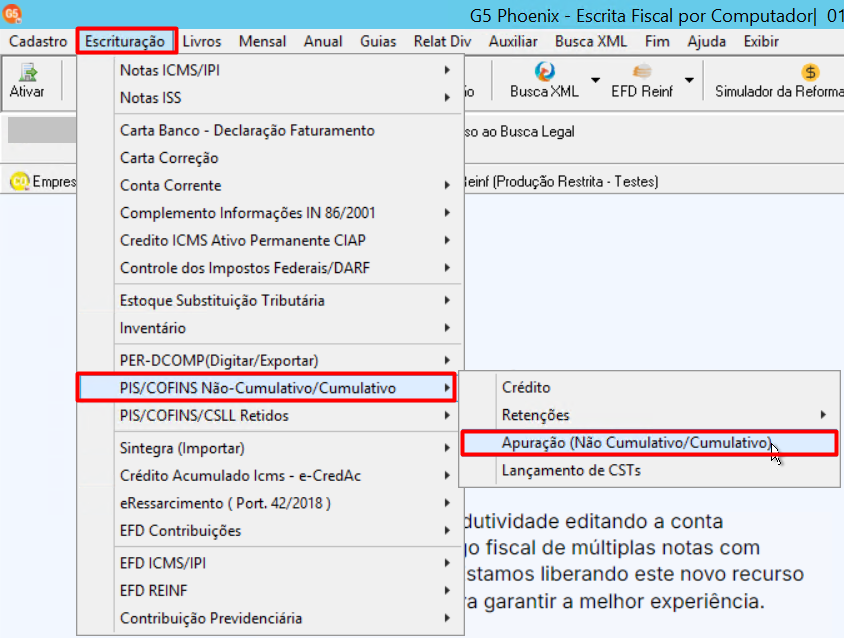Click the Reinf (Produção Restrita - Testes) tab
The height and width of the screenshot is (638, 844).
[x=561, y=181]
